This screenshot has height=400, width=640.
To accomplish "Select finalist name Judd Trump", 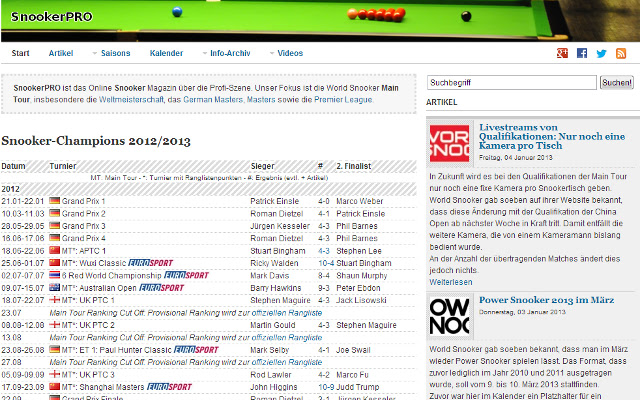I will pyautogui.click(x=358, y=387).
